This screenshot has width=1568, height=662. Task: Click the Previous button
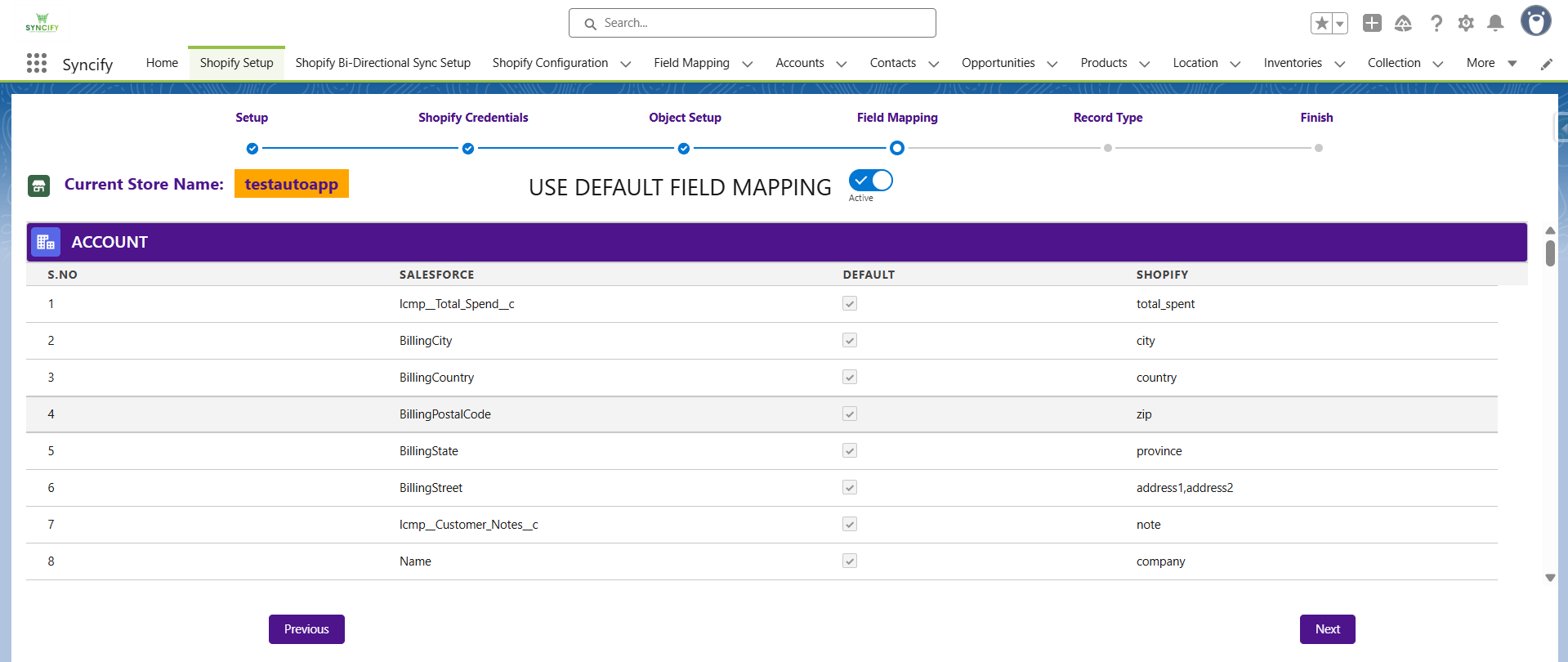pos(306,629)
